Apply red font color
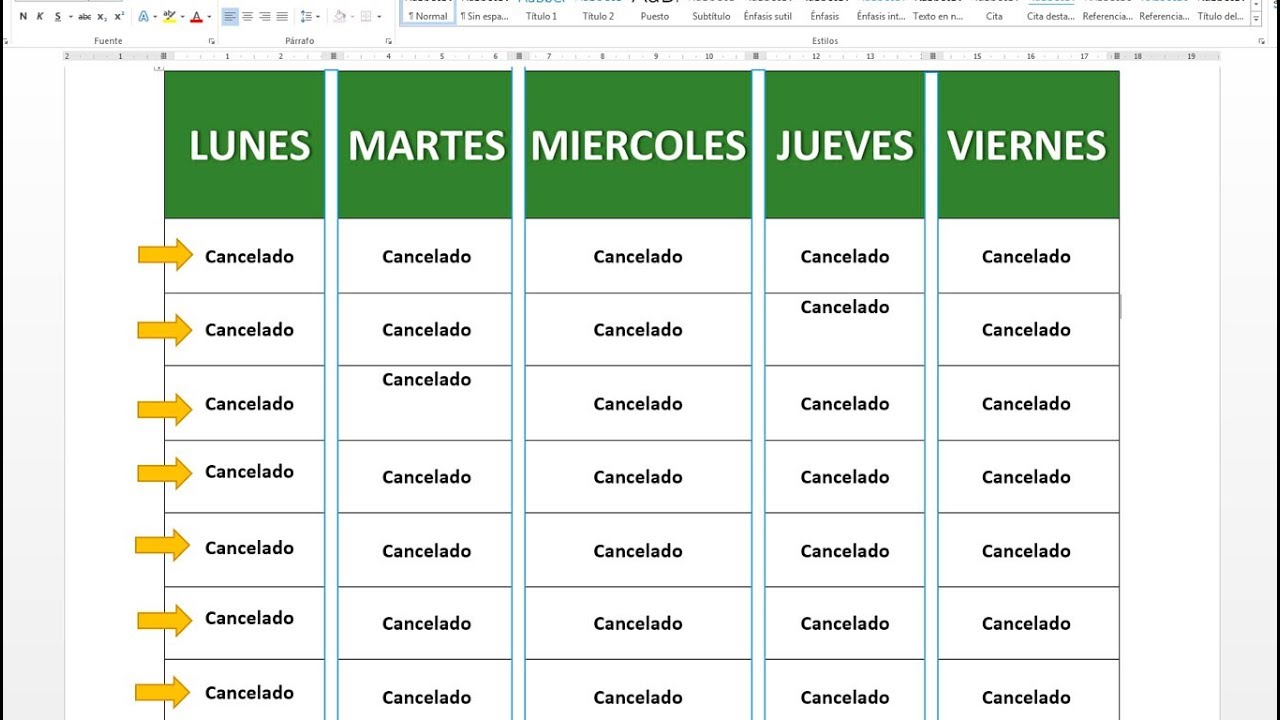The image size is (1280, 720). pyautogui.click(x=196, y=17)
